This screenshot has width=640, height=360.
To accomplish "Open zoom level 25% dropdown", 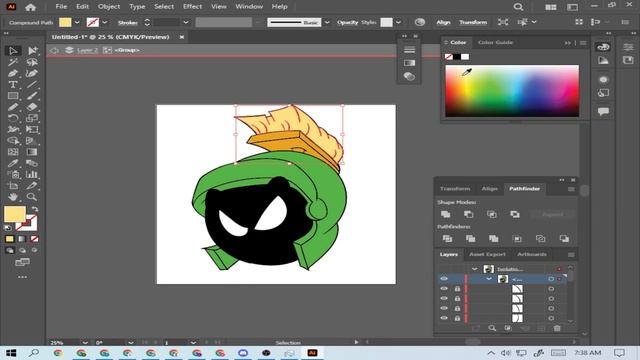I will (85, 342).
